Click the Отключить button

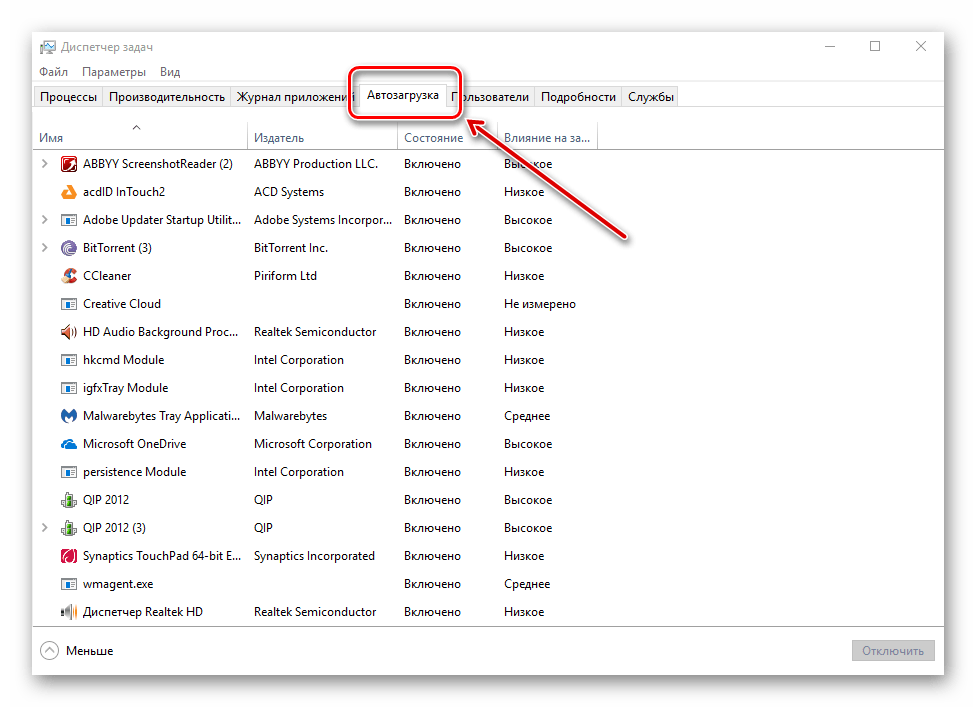[893, 650]
